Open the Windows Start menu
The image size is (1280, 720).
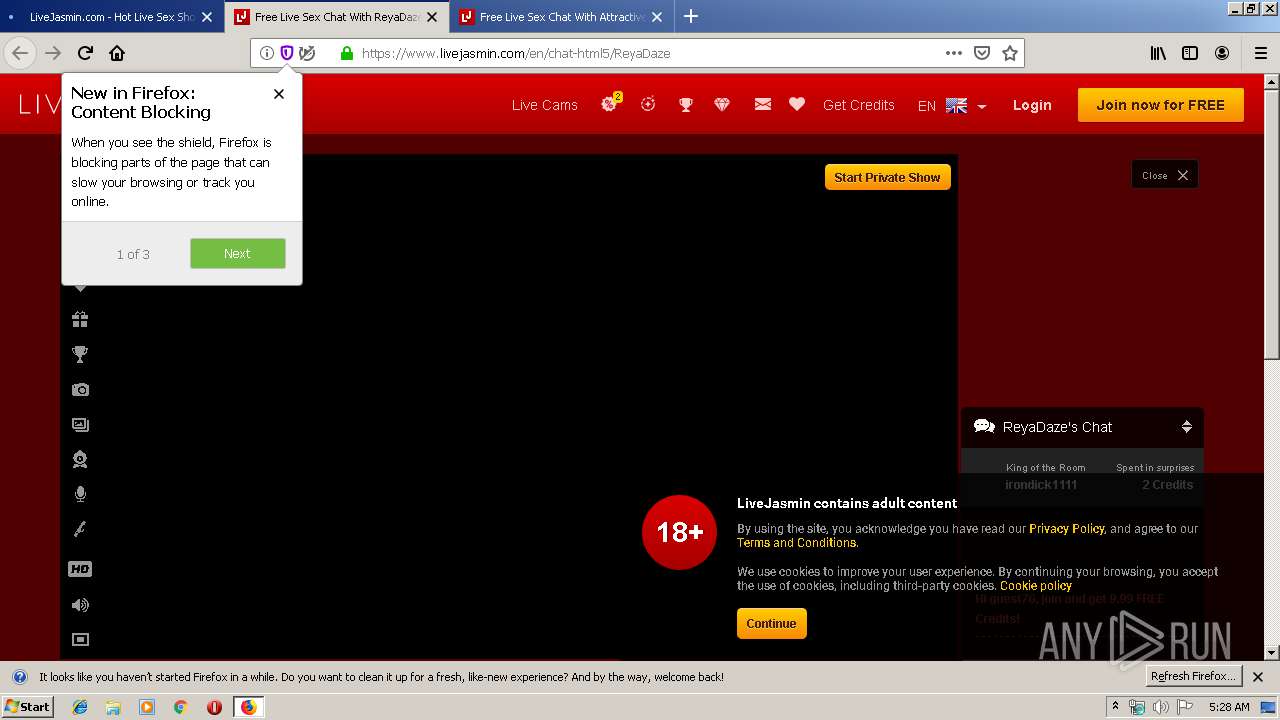click(x=28, y=706)
